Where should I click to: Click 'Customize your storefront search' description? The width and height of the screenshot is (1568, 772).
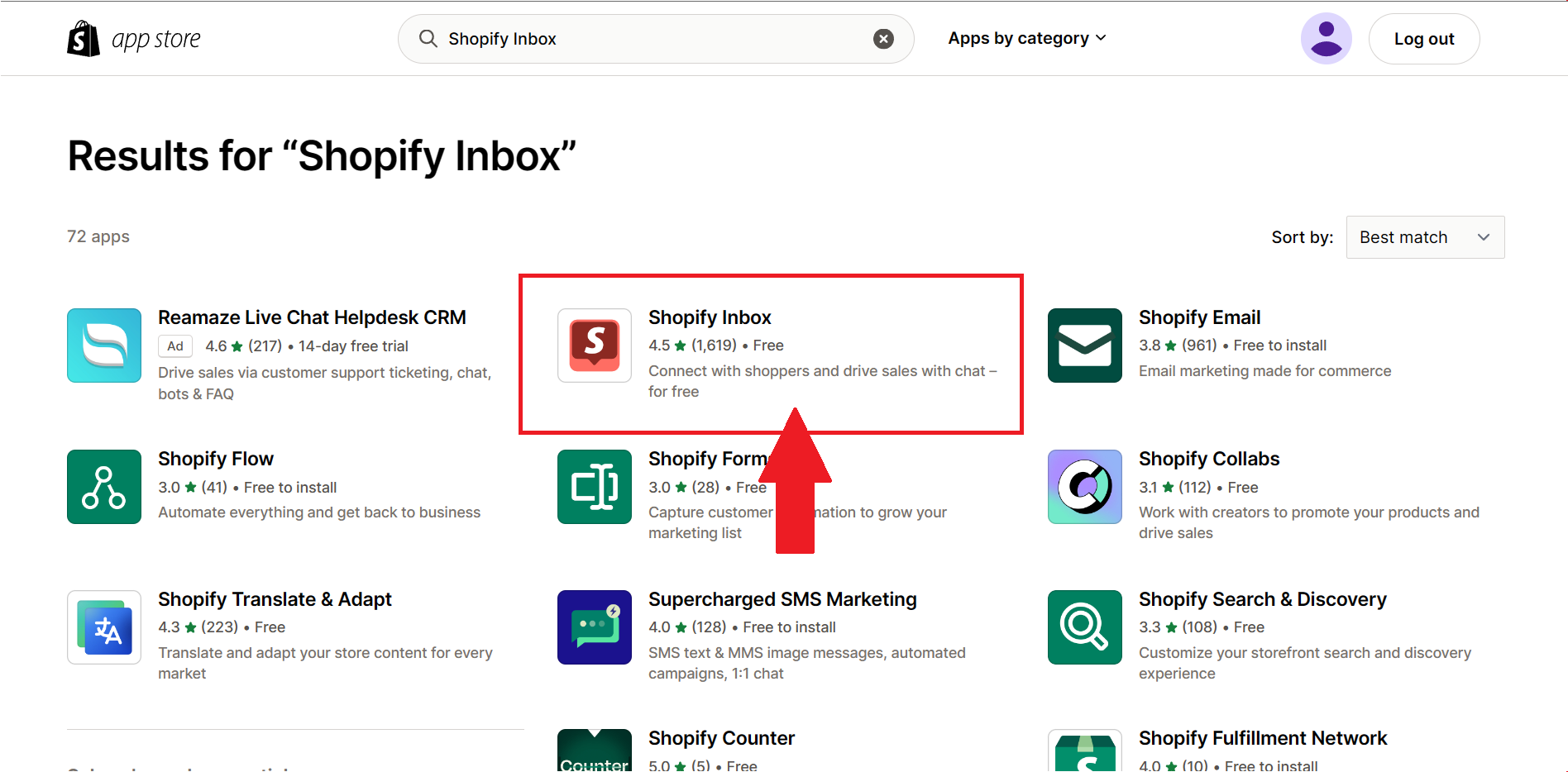[x=1305, y=663]
